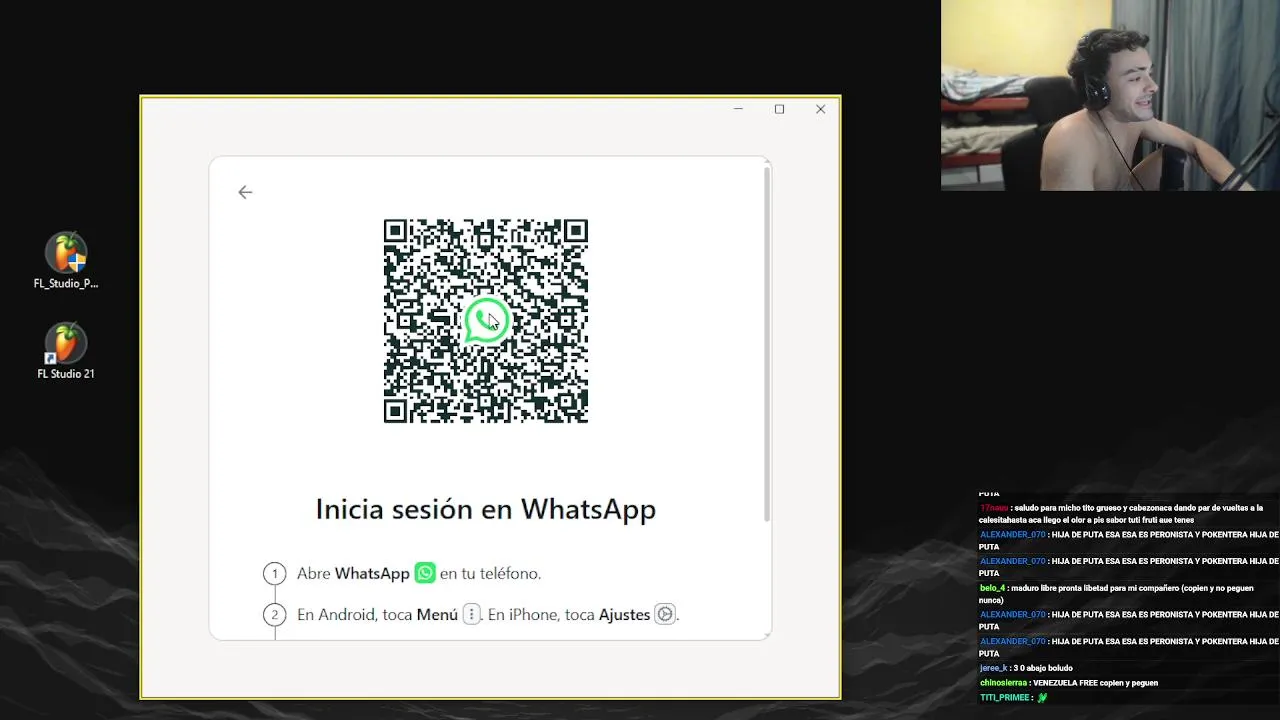Click the chat message '3 0 abajo boludo'
This screenshot has height=720, width=1280.
pos(1043,668)
